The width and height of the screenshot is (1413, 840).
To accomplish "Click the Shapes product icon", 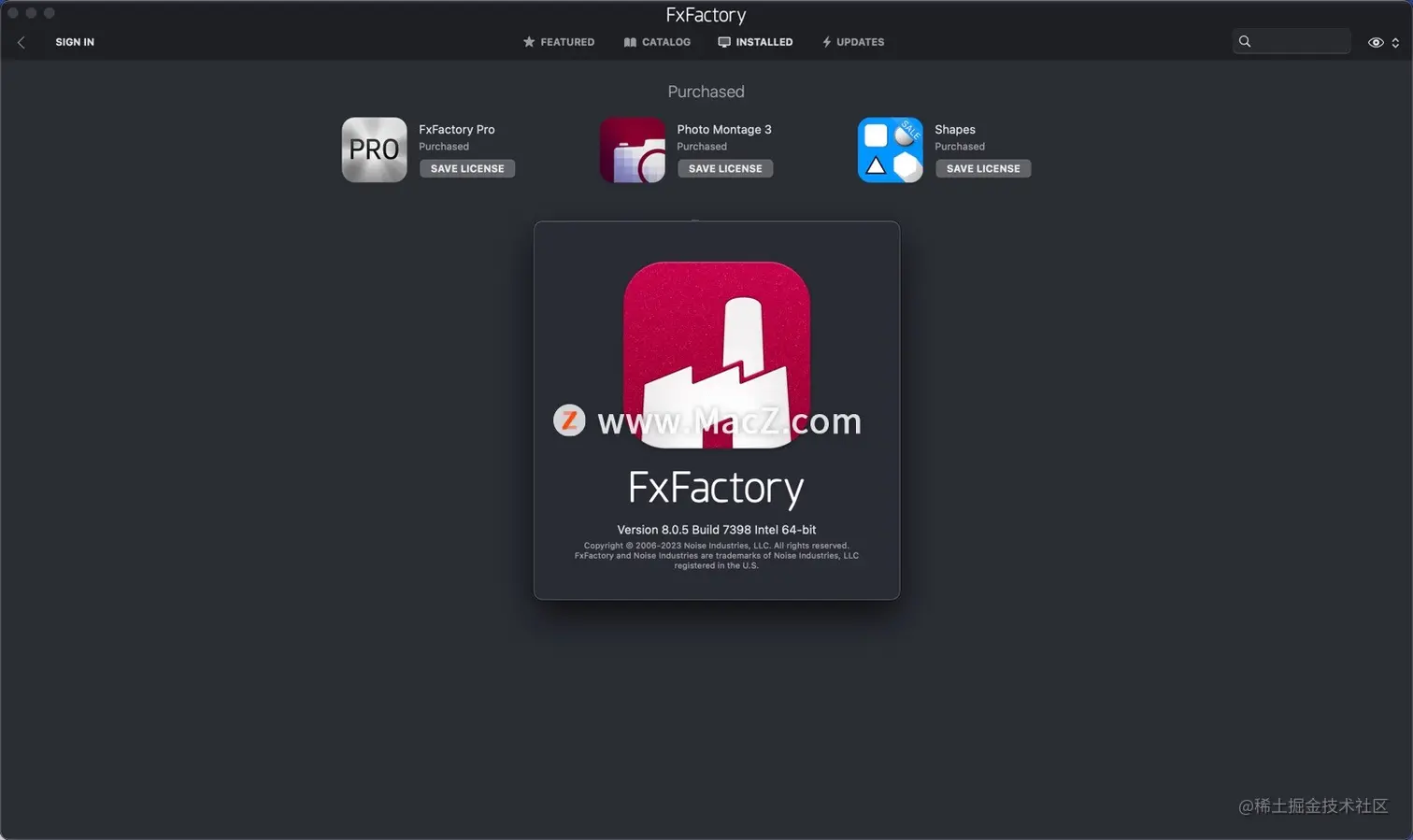I will click(891, 149).
